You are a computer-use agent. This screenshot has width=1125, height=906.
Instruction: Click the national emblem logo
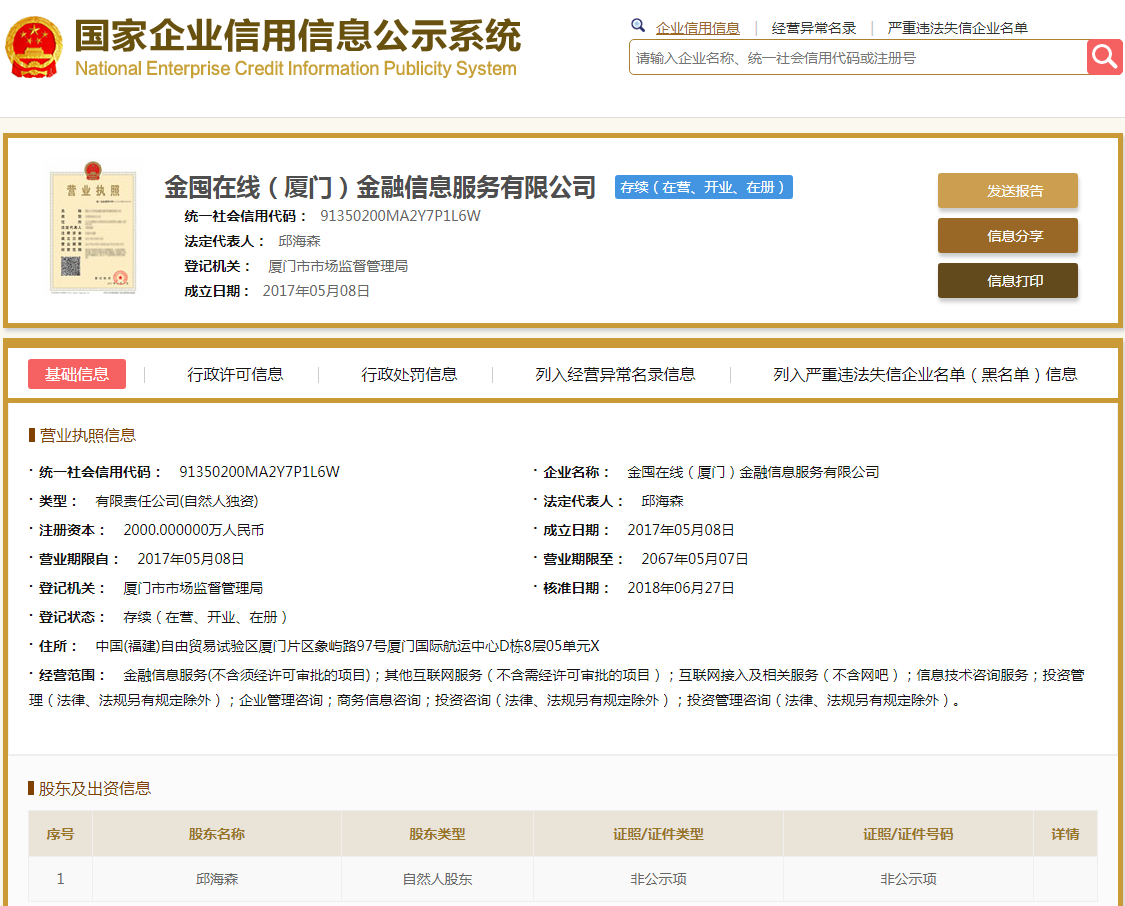34,48
